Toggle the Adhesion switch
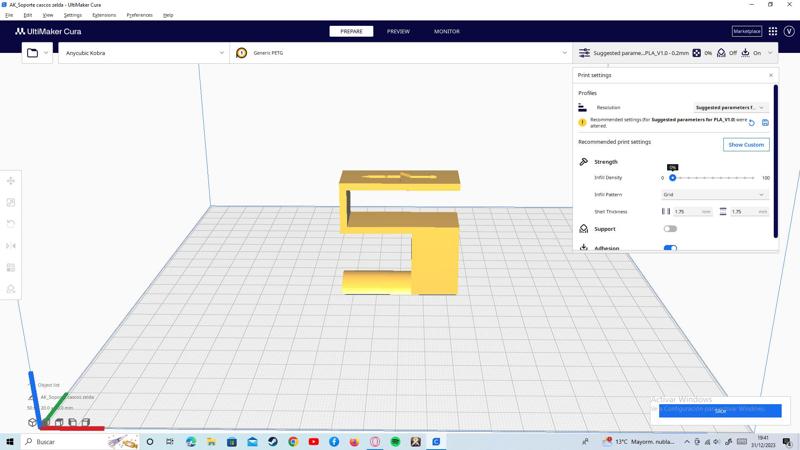This screenshot has width=800, height=450. point(670,248)
